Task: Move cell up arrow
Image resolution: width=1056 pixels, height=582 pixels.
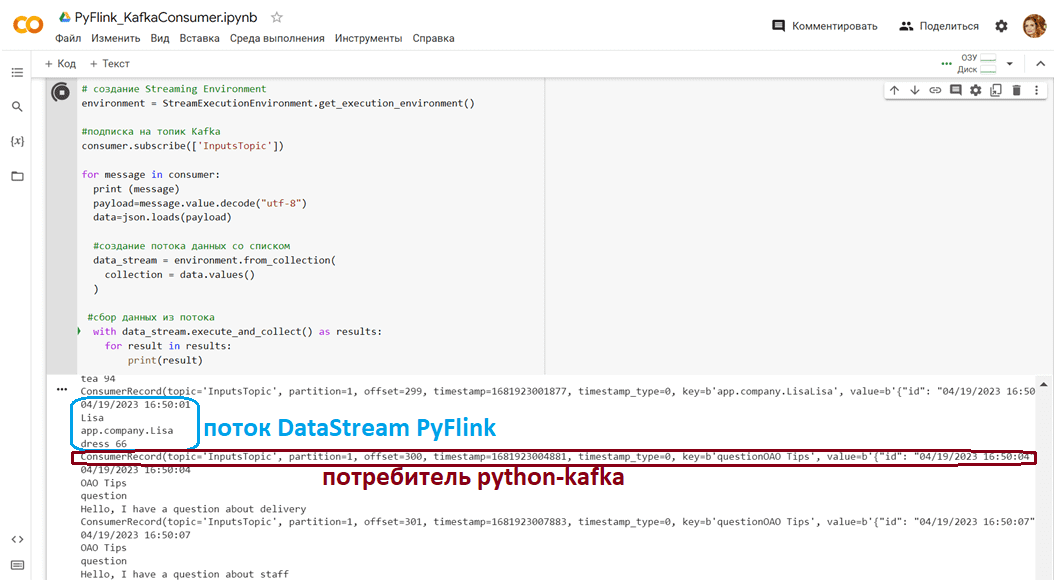Action: pyautogui.click(x=894, y=90)
